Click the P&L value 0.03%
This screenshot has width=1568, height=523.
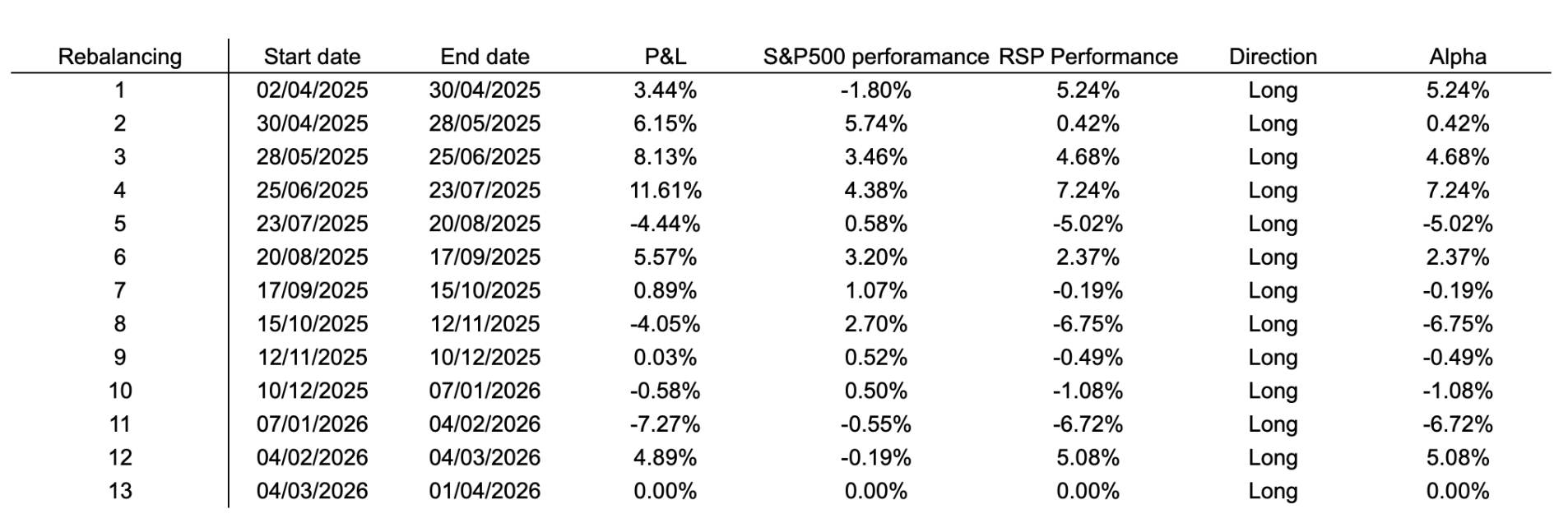pos(665,358)
